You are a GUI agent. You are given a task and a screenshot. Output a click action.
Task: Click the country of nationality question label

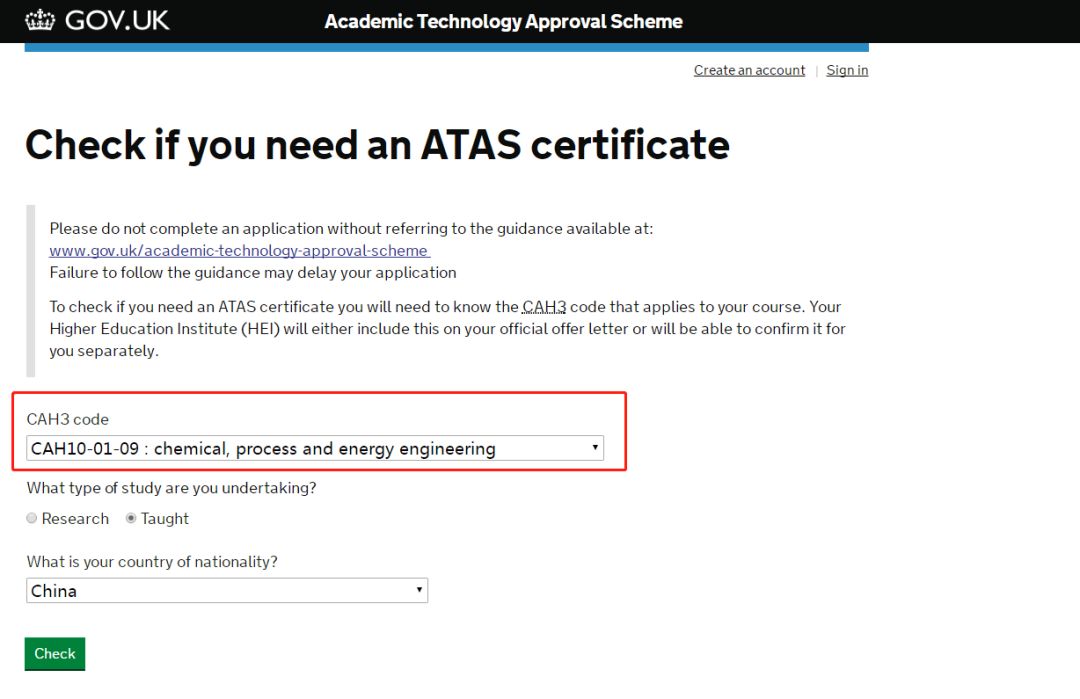pyautogui.click(x=152, y=562)
